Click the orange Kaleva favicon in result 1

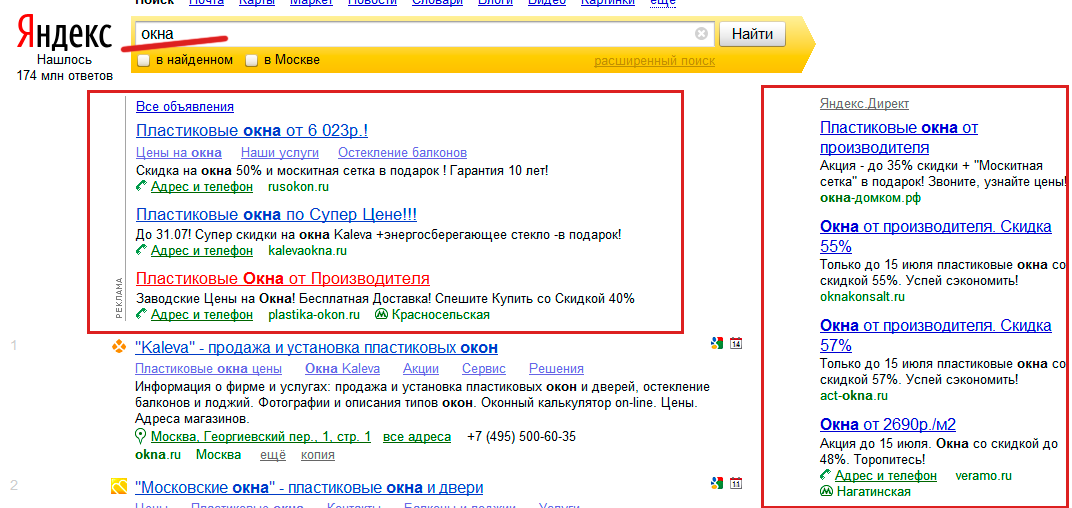(x=119, y=348)
